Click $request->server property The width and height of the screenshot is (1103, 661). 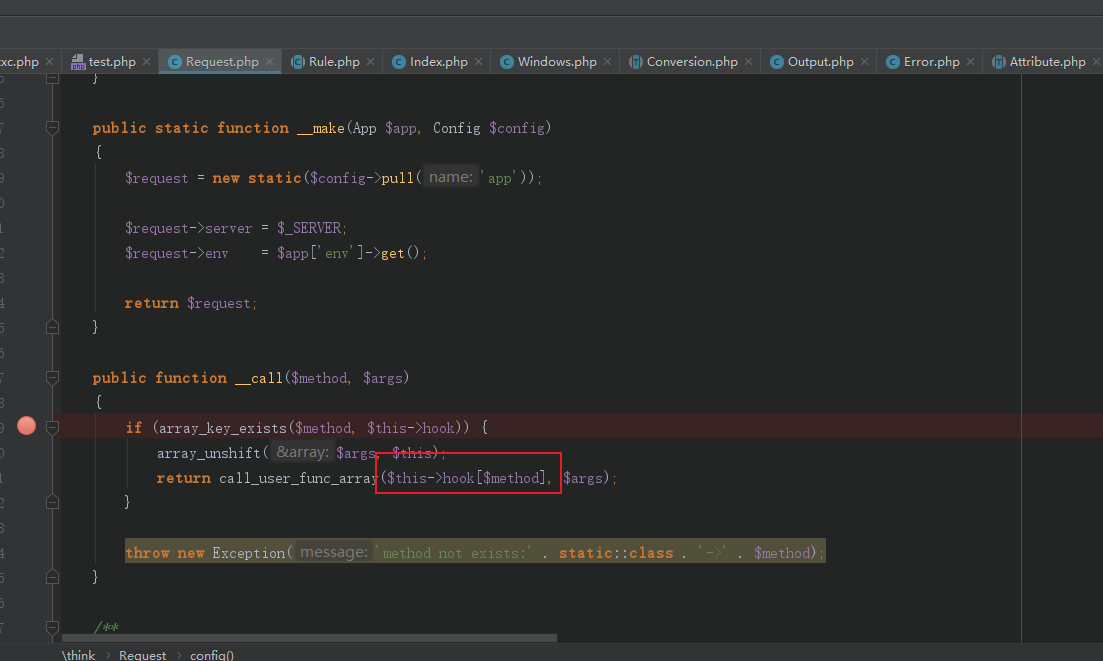tap(189, 228)
